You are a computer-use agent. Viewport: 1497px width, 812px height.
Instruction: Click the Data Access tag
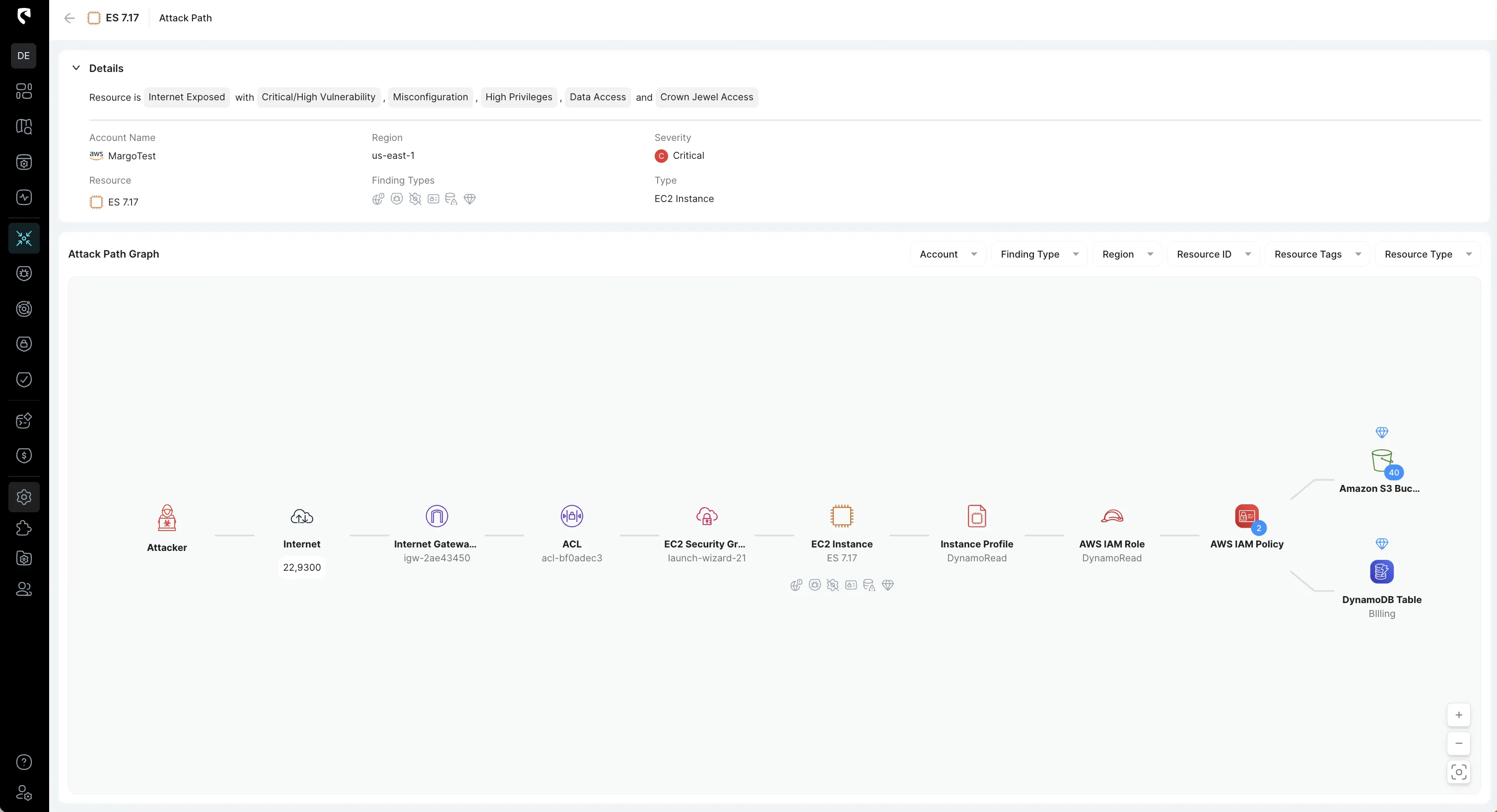click(598, 97)
